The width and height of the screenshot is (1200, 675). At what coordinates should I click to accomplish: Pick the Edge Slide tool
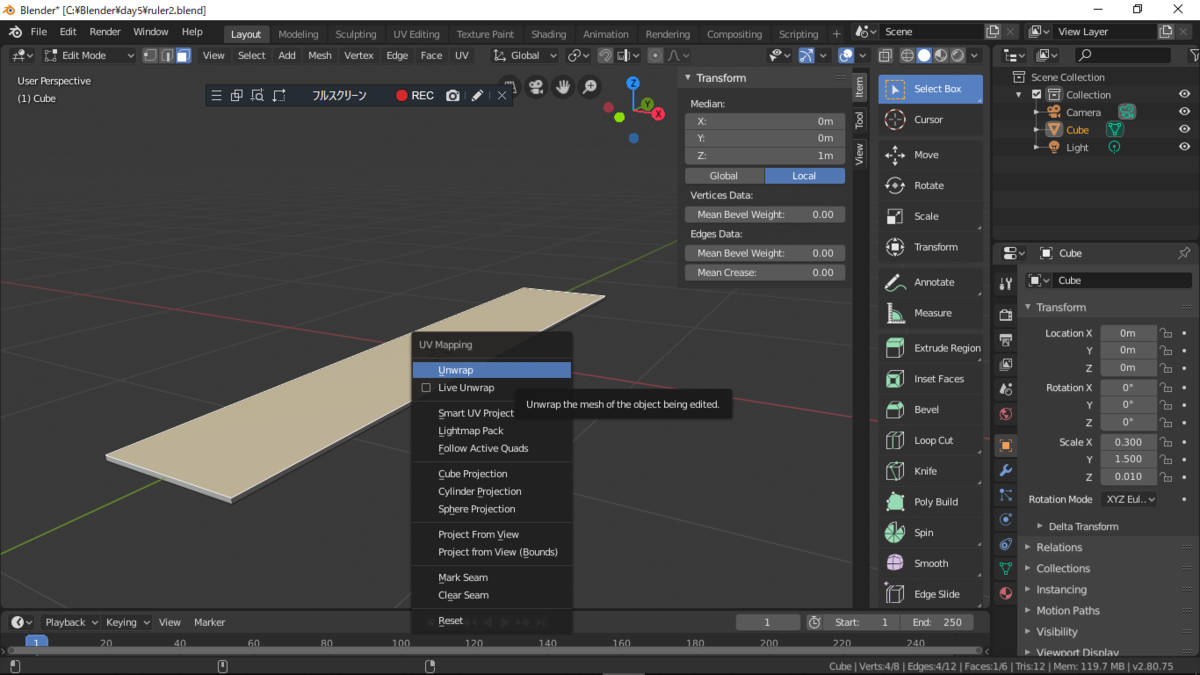(x=930, y=594)
